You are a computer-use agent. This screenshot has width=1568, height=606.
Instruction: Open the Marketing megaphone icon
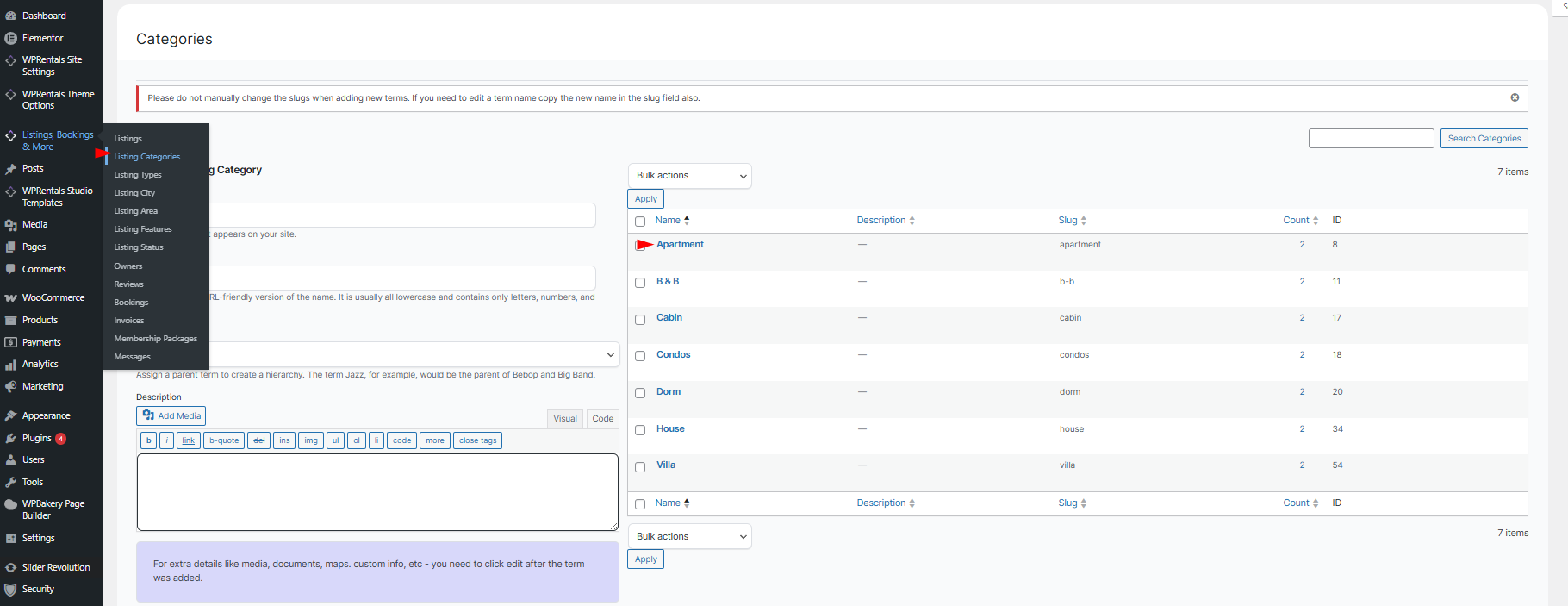pos(10,387)
